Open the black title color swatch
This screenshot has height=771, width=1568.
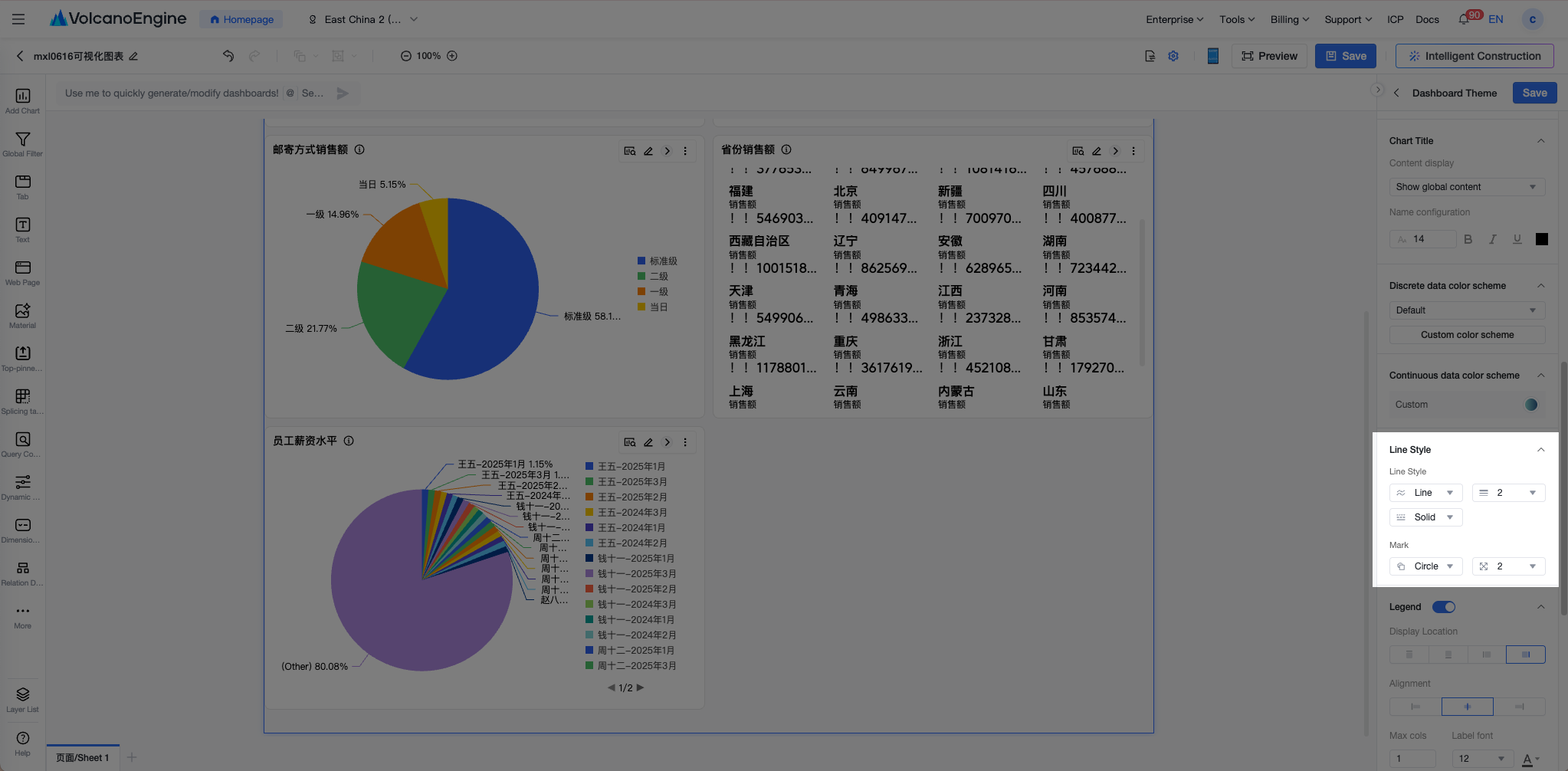[x=1542, y=239]
